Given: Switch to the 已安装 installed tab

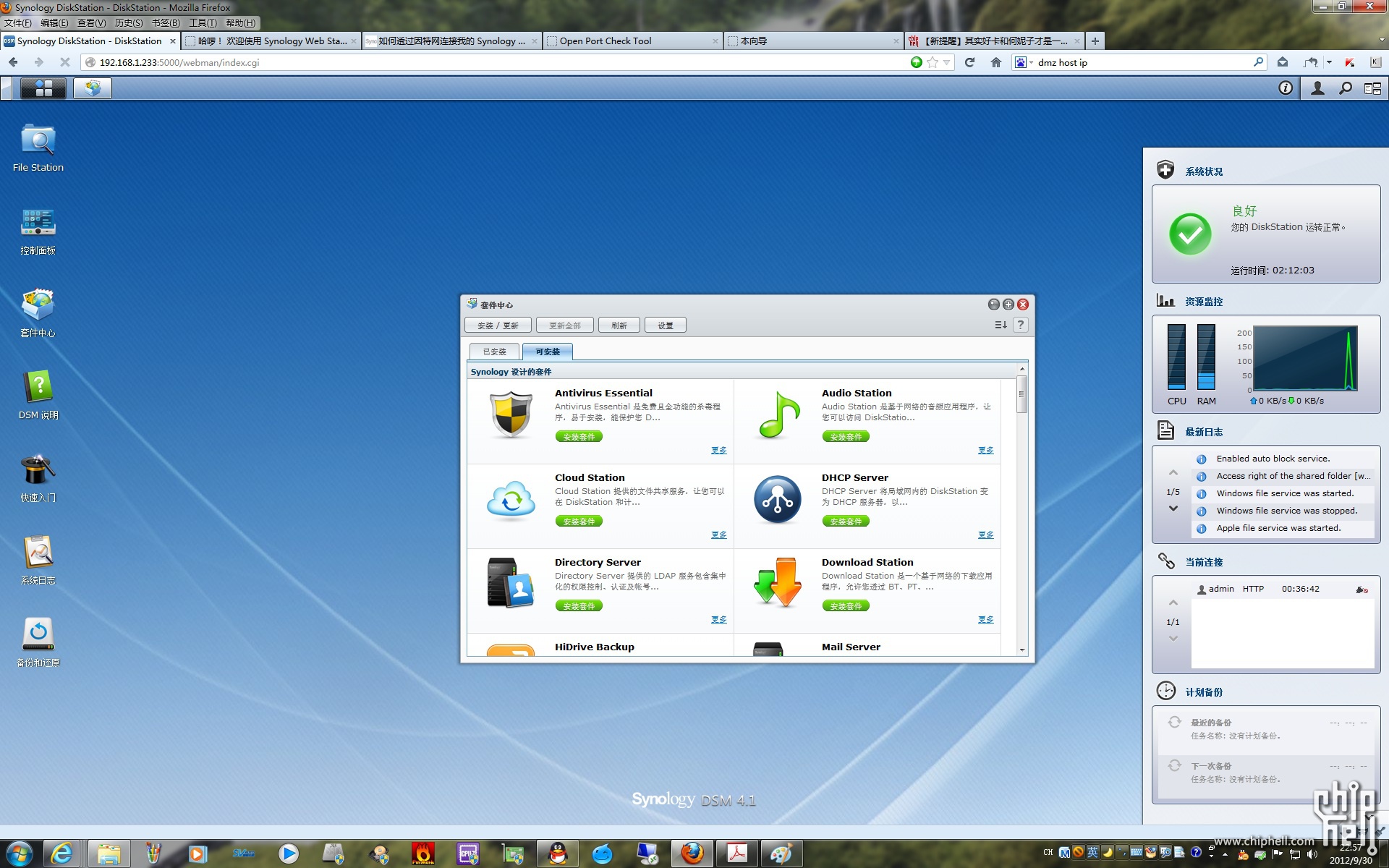Looking at the screenshot, I should [495, 352].
